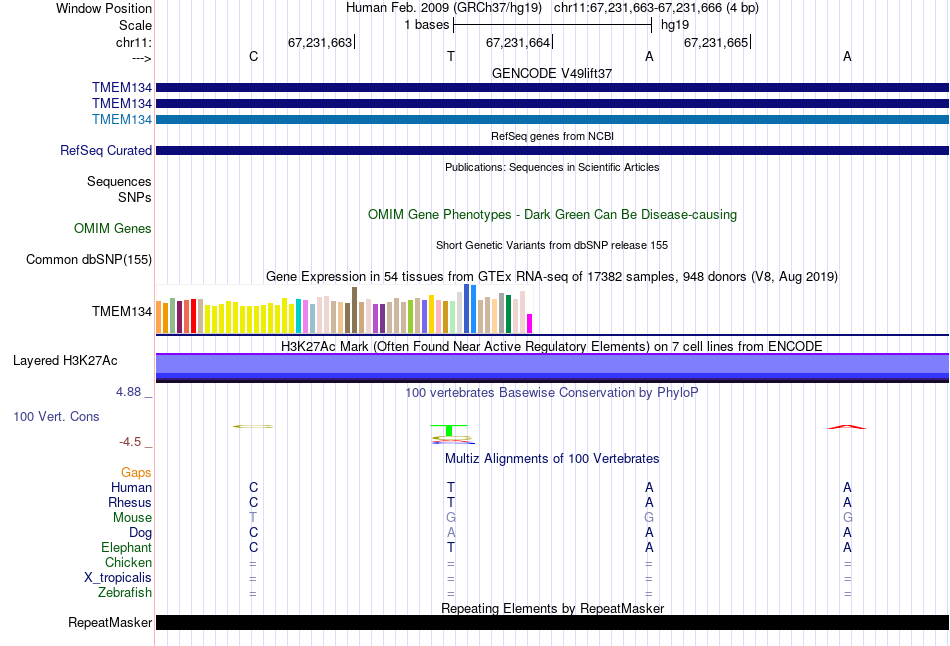Click the 67,231,663 ruler position
This screenshot has width=950, height=646.
[x=320, y=42]
